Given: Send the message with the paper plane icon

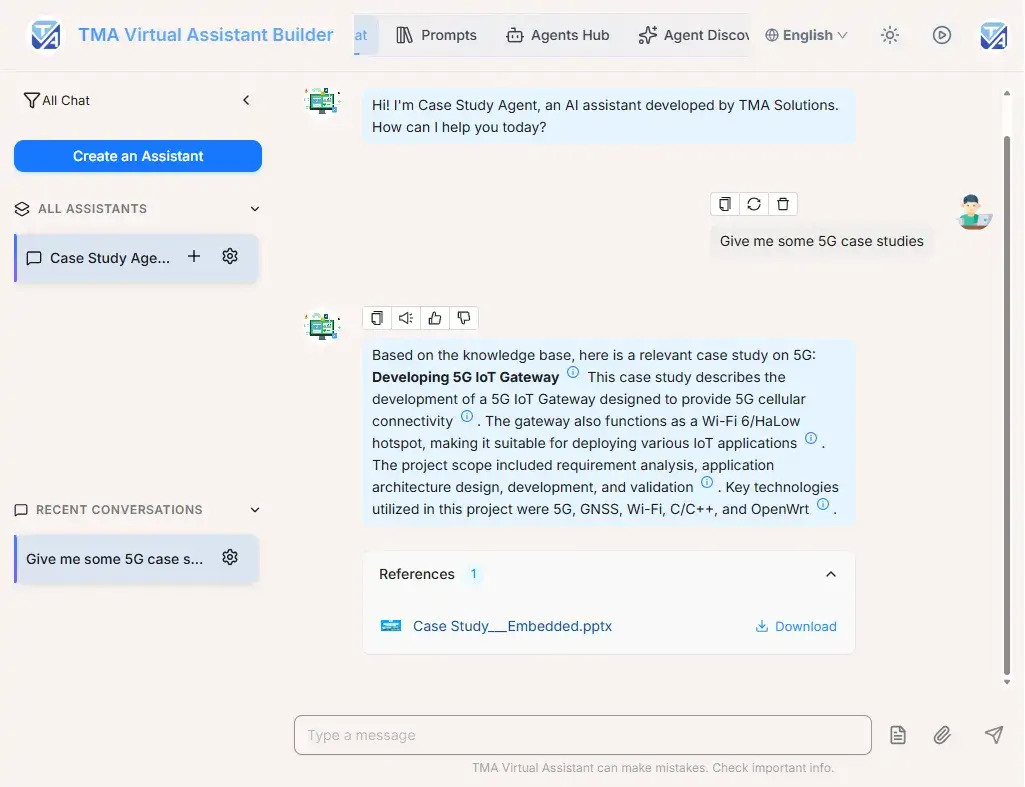Looking at the screenshot, I should point(994,734).
